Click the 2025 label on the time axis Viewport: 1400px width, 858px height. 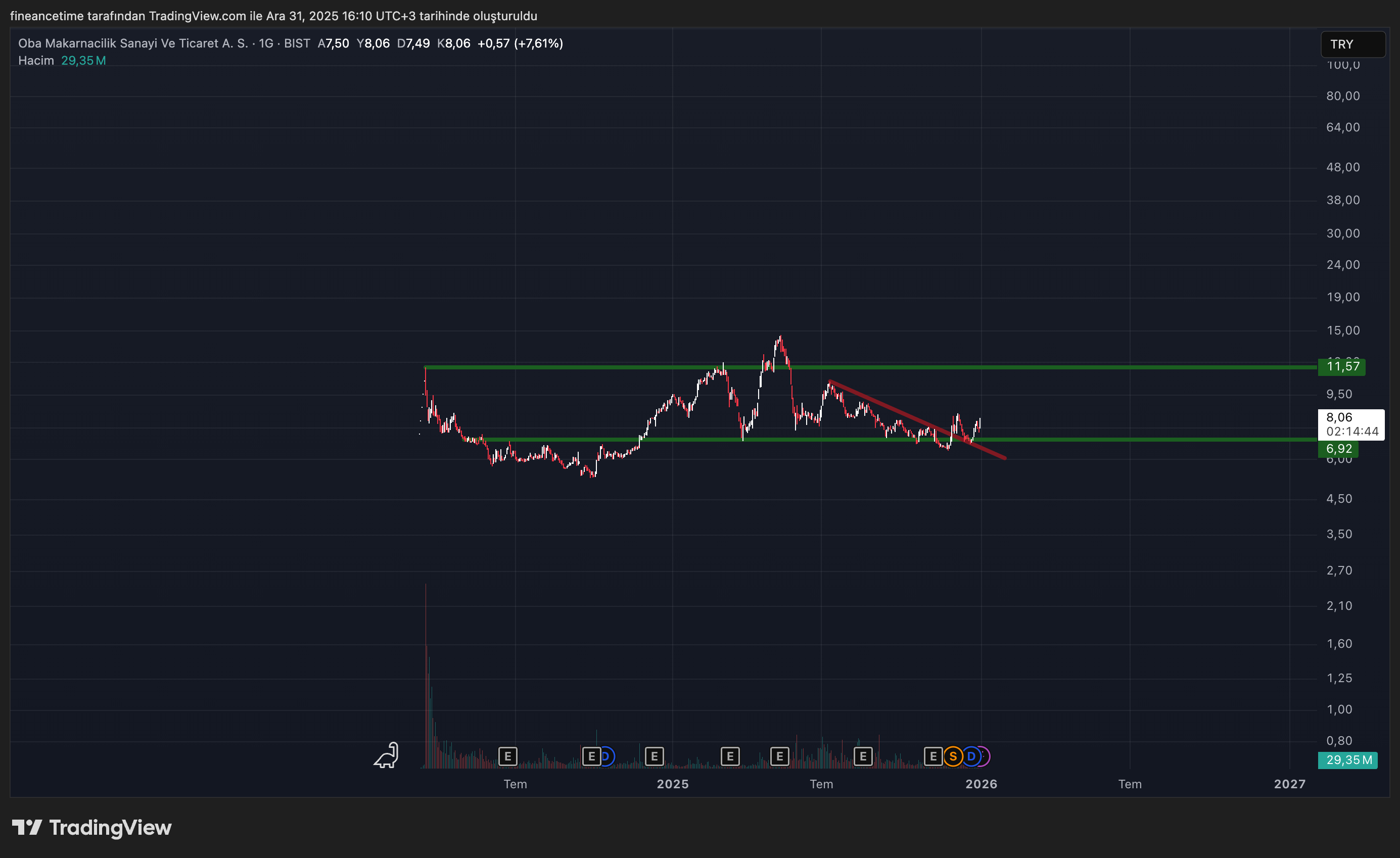pos(673,784)
